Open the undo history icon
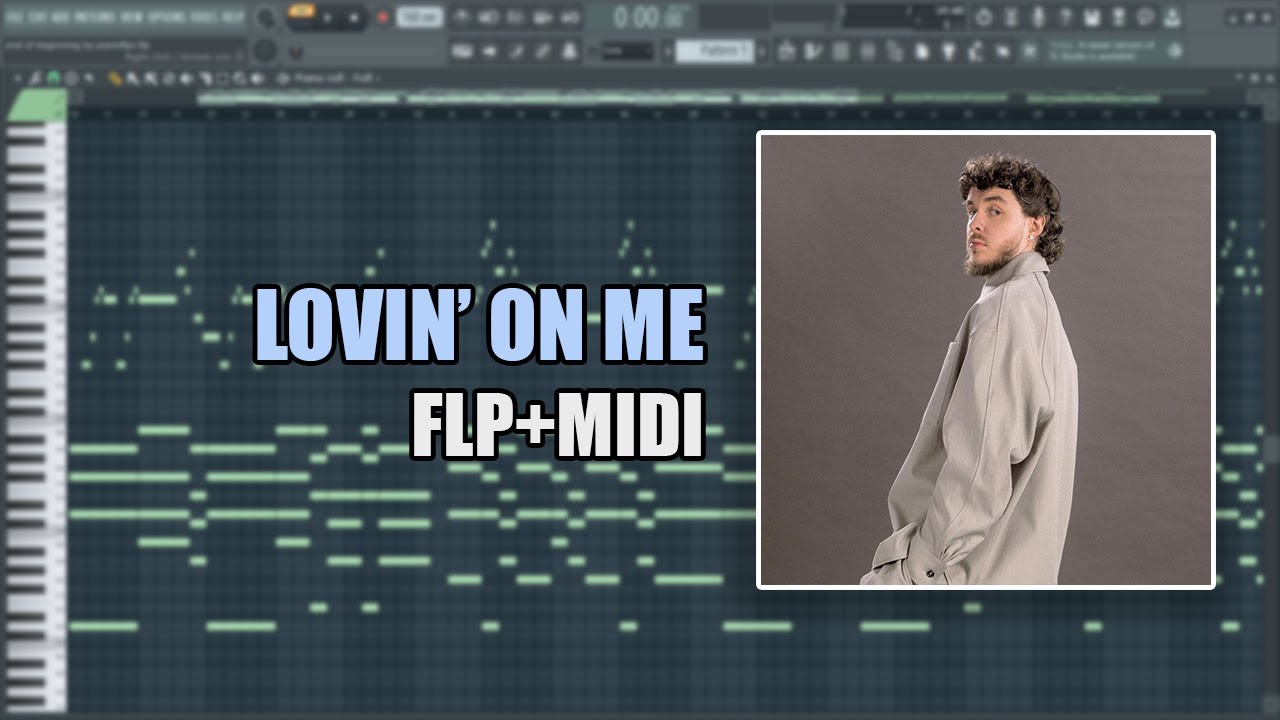 coord(982,18)
